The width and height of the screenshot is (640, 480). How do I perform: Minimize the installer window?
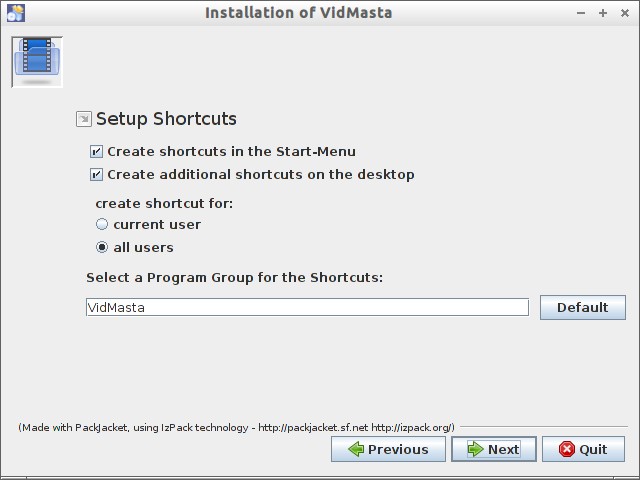[x=582, y=13]
